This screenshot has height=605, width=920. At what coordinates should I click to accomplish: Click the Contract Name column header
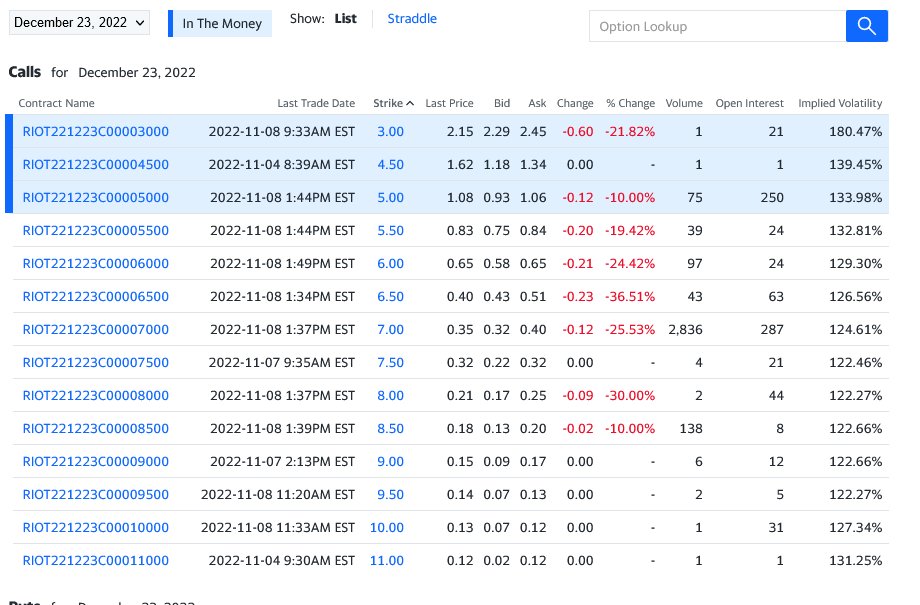[56, 103]
